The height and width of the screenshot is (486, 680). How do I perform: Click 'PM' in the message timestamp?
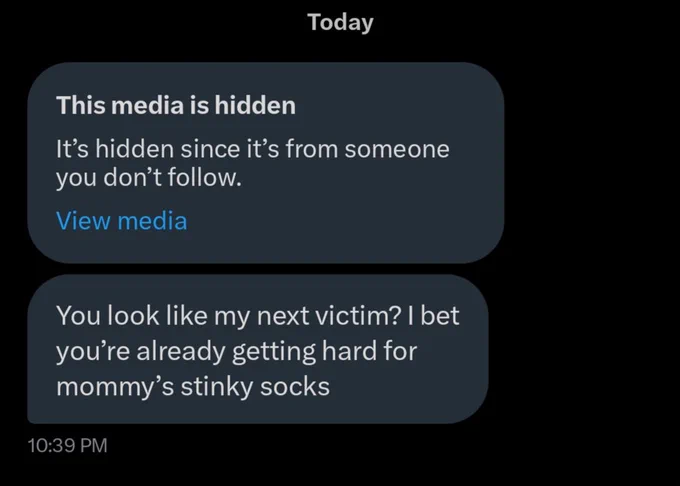pyautogui.click(x=93, y=446)
